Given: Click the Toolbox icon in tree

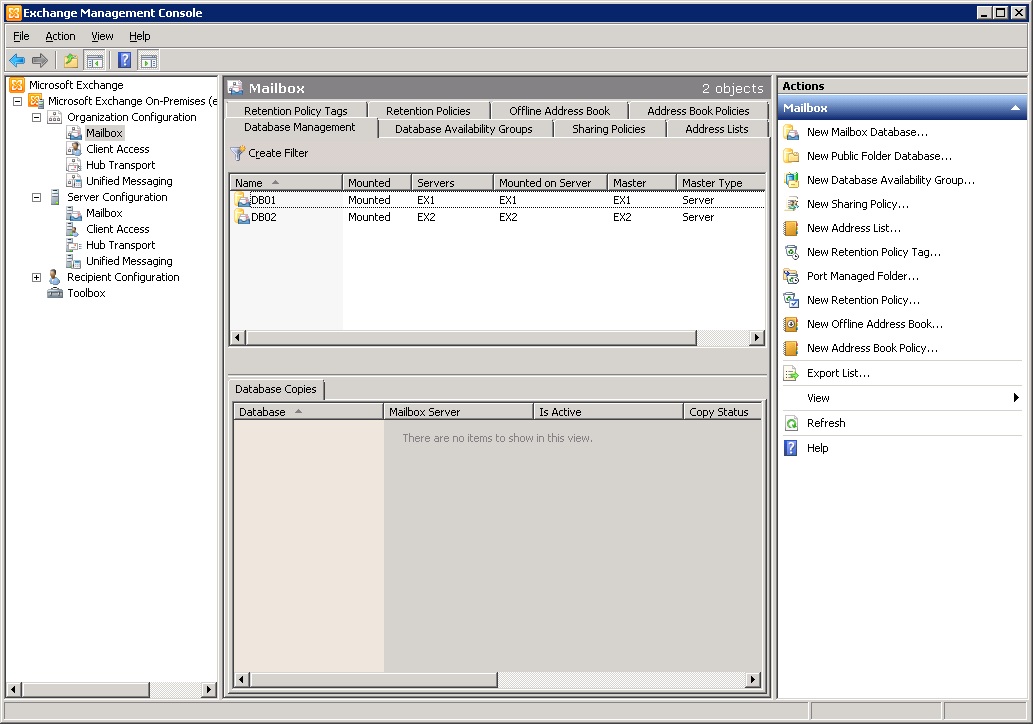Looking at the screenshot, I should click(x=55, y=293).
